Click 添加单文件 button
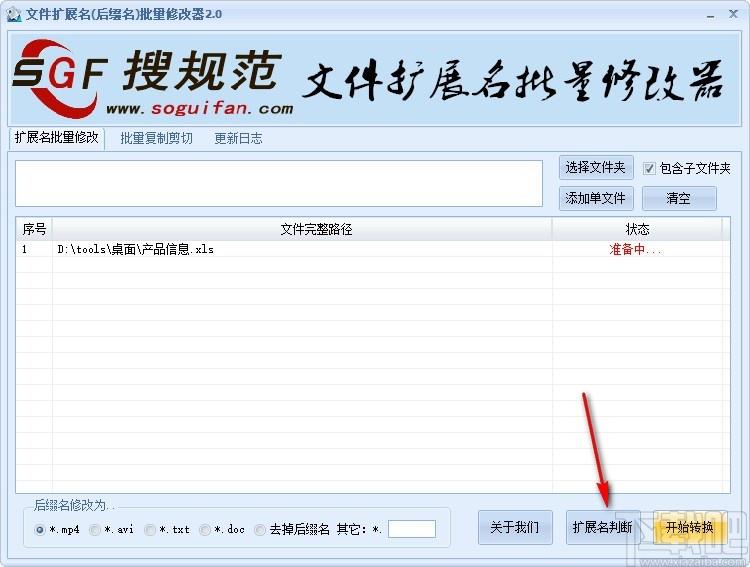 [596, 198]
